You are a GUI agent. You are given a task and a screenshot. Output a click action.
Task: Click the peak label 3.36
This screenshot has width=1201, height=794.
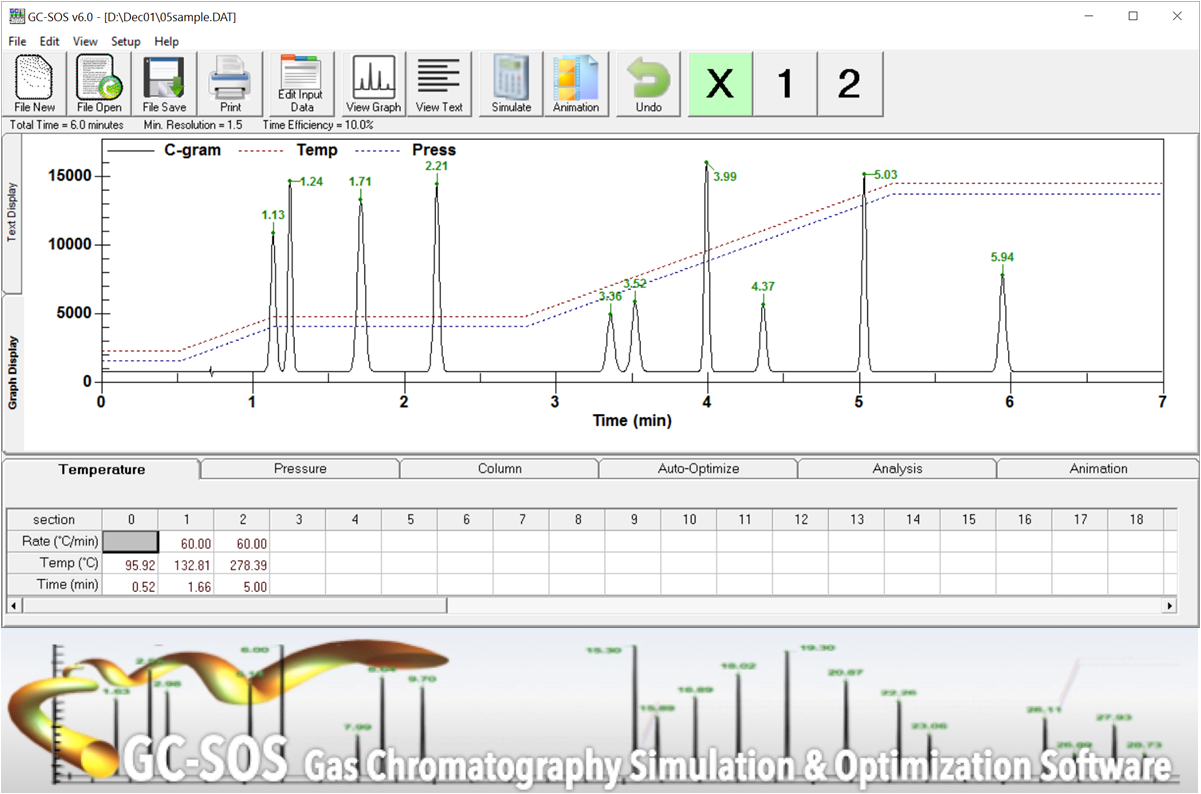[610, 296]
